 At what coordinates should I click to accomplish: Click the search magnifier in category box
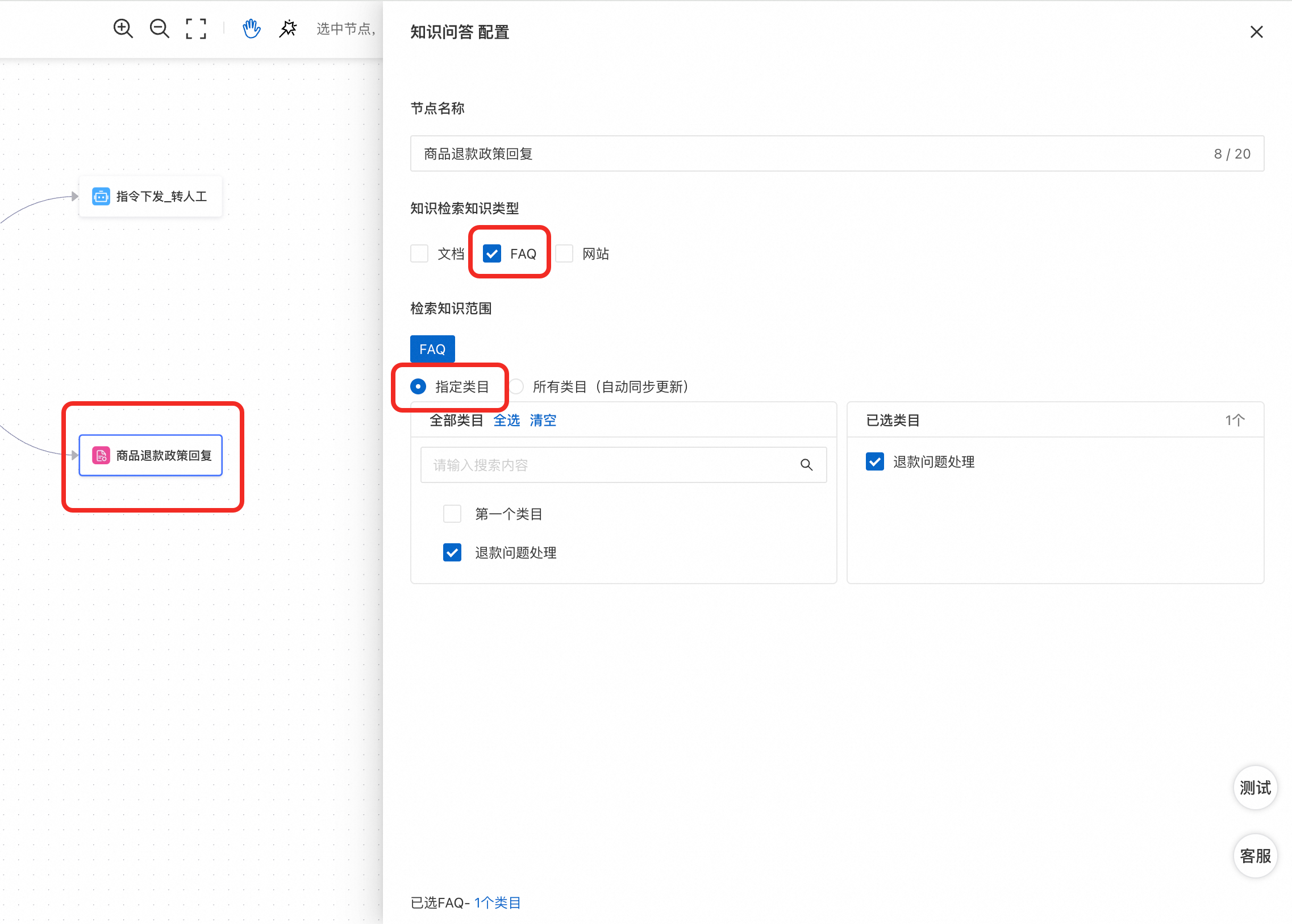click(x=806, y=465)
